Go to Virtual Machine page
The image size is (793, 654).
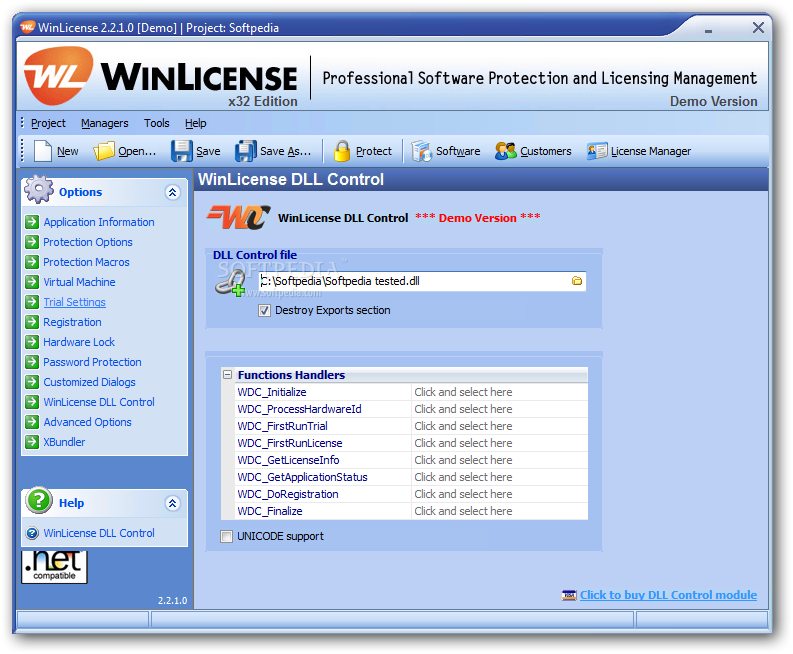click(x=79, y=282)
